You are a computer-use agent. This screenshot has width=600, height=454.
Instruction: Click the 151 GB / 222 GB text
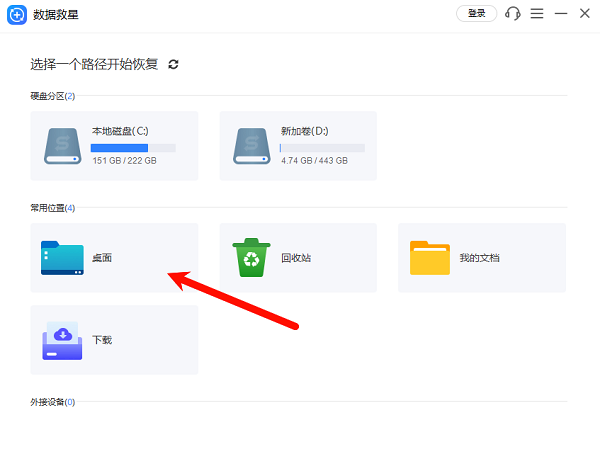(x=124, y=161)
